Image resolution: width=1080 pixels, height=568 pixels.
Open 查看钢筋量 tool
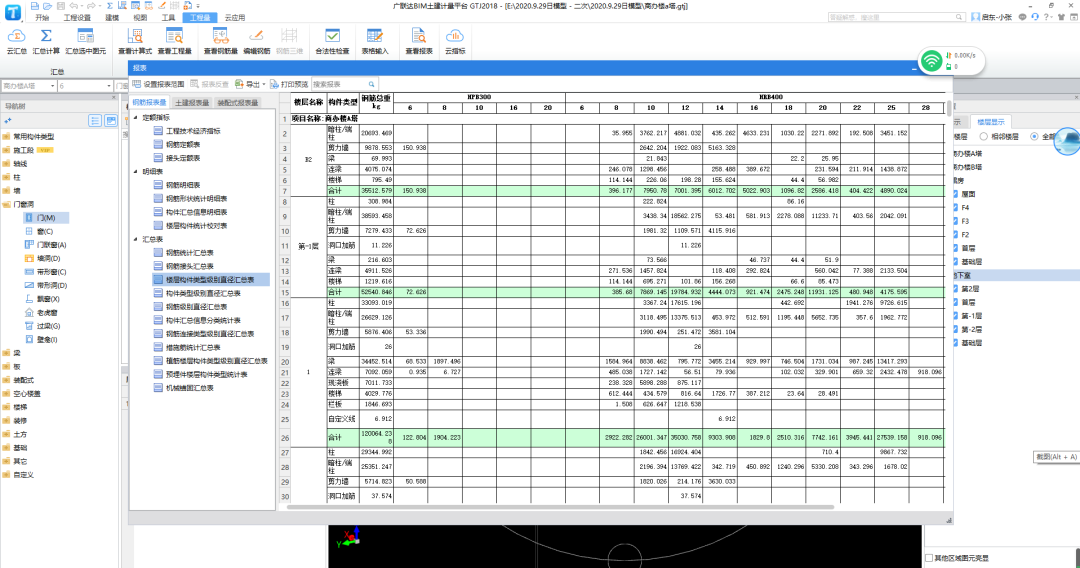pos(220,41)
